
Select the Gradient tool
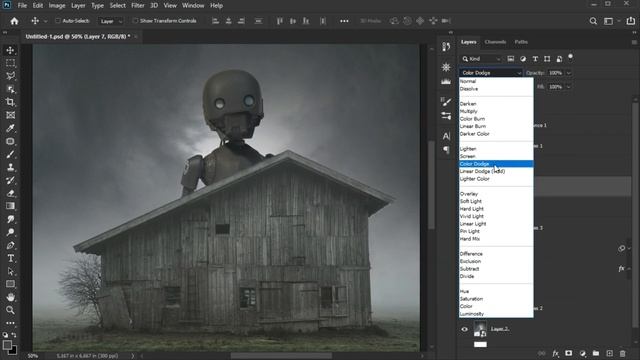pos(10,206)
